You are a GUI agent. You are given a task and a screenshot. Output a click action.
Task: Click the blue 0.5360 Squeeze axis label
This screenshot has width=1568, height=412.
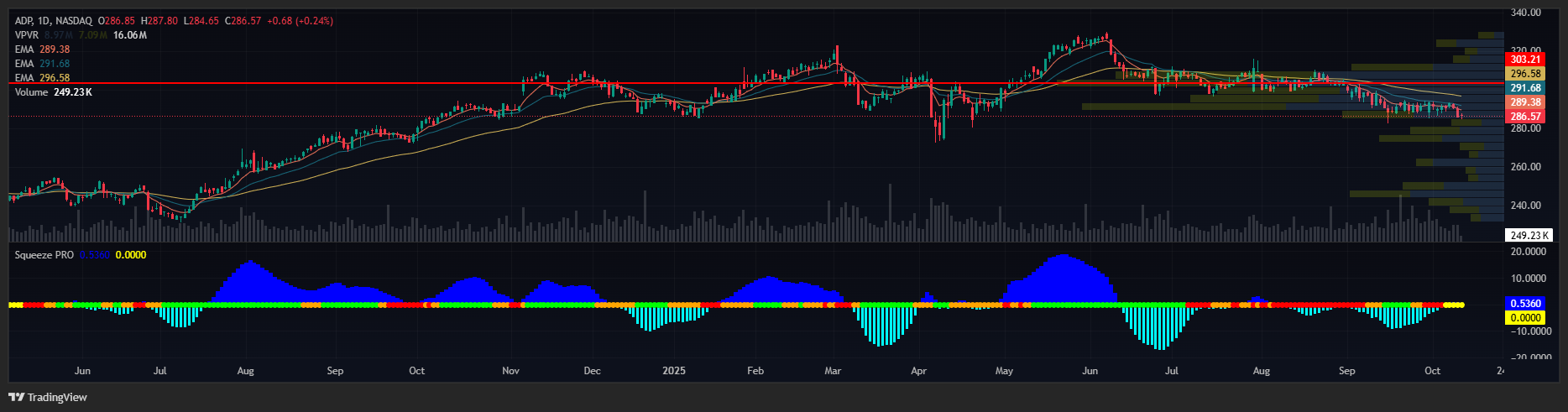click(1525, 304)
